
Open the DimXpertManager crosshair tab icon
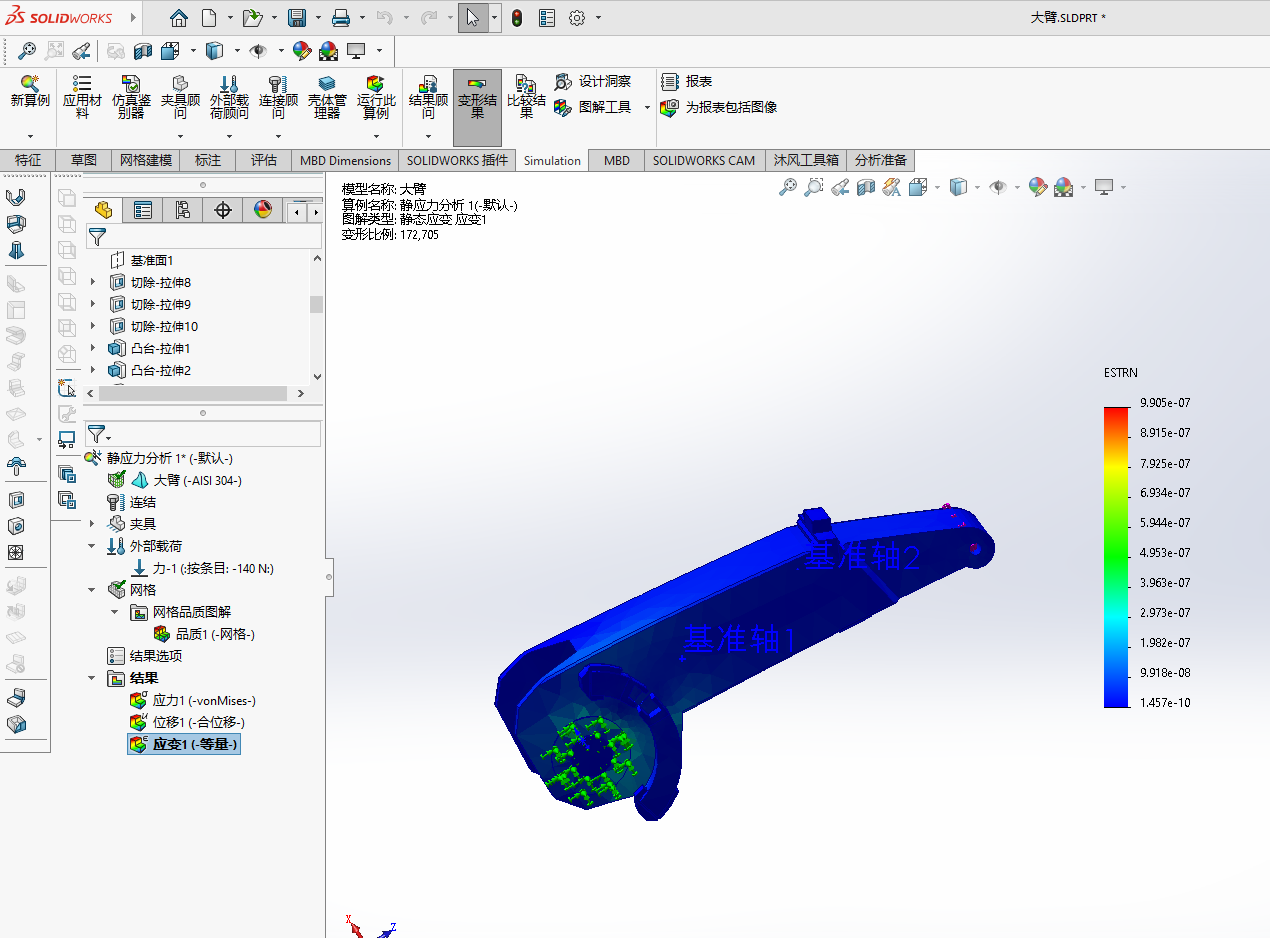pos(223,210)
